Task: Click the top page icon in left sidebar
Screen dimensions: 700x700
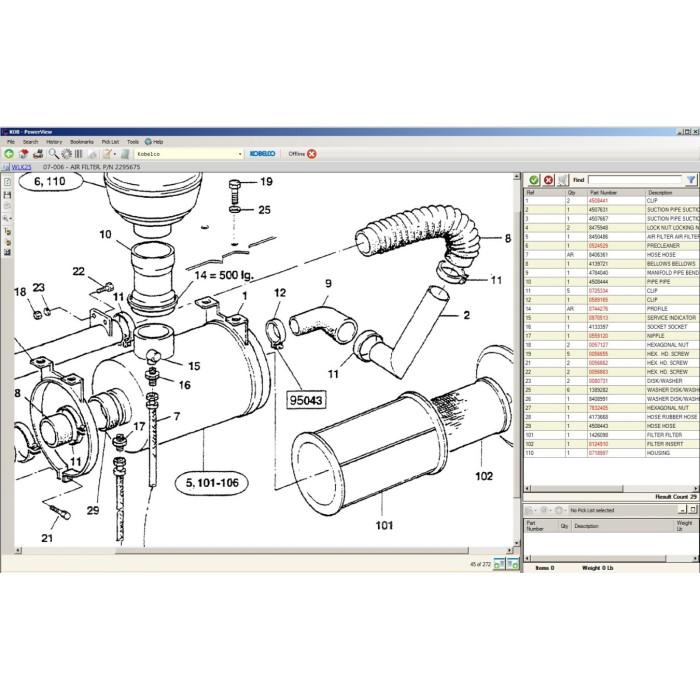Action: coord(7,182)
